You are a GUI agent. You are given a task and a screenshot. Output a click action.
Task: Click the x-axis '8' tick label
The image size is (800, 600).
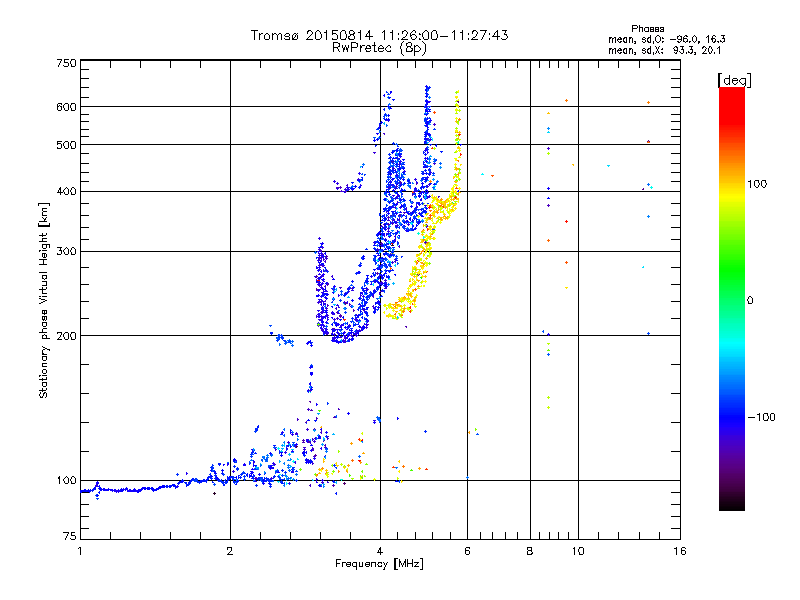click(x=530, y=551)
